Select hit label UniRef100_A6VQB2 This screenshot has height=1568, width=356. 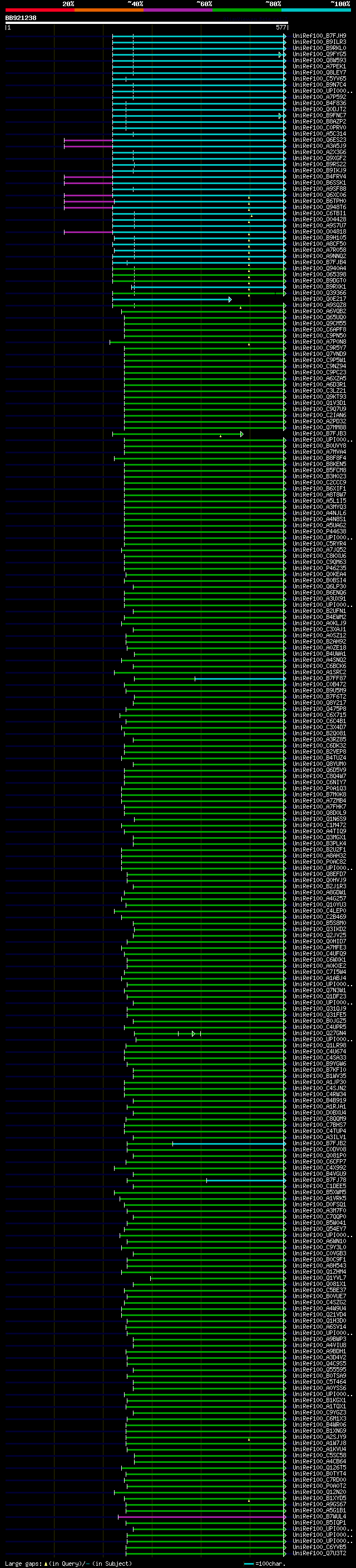click(319, 311)
